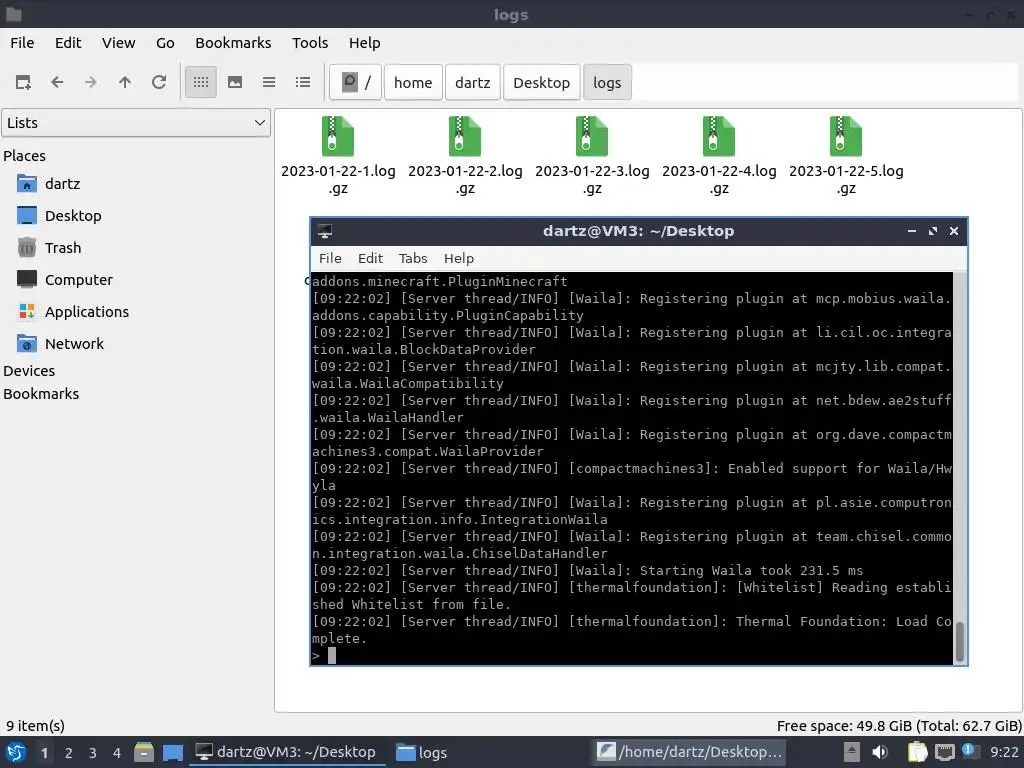Open the volume control tray icon

click(x=880, y=752)
